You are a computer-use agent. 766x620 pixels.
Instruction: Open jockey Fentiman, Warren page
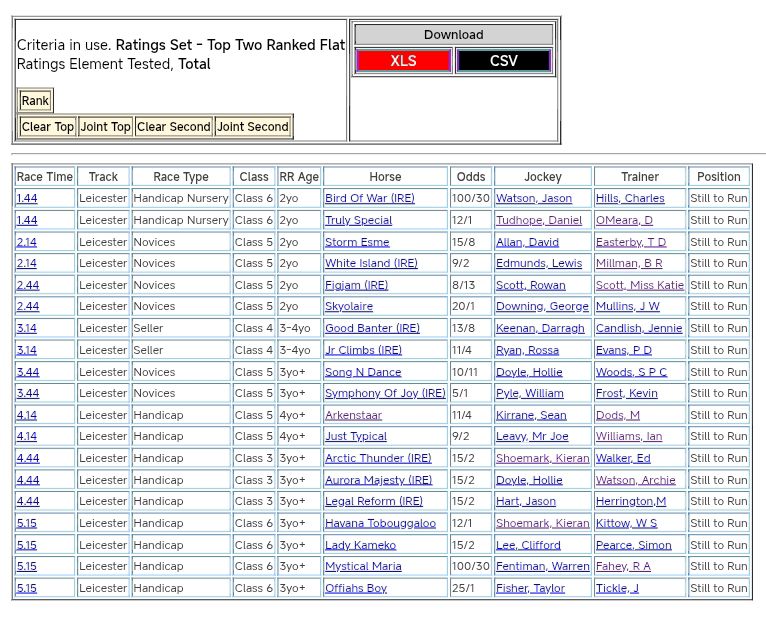pyautogui.click(x=543, y=567)
